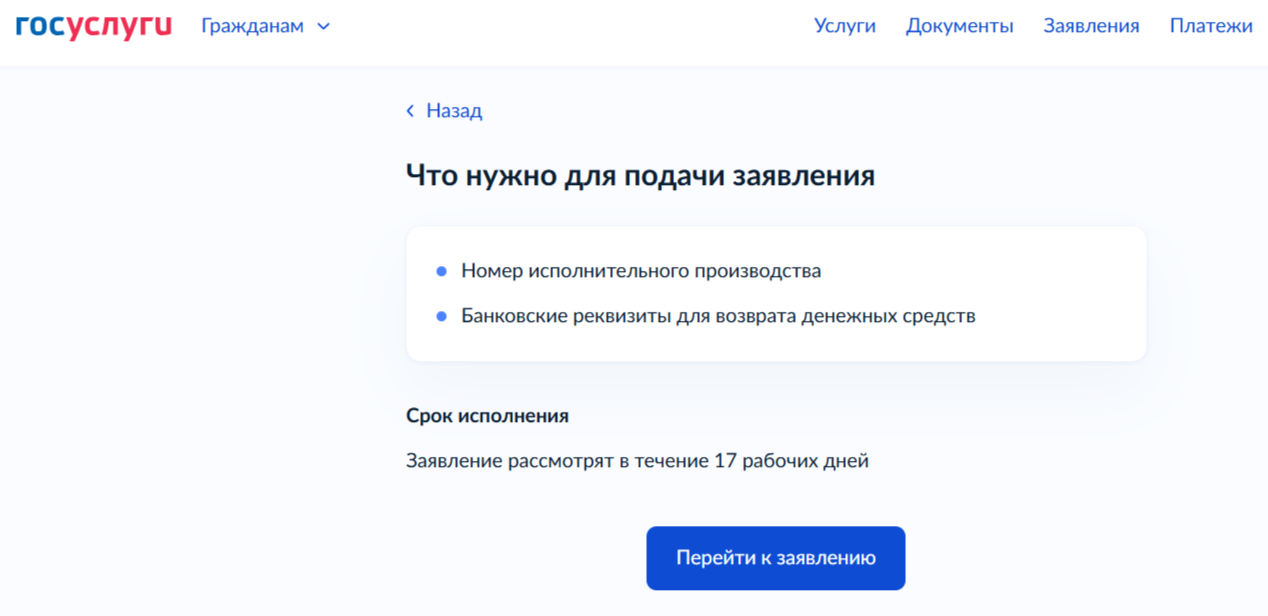The width and height of the screenshot is (1268, 616).
Task: Expand the Гражданам chevron arrow
Action: click(x=323, y=27)
